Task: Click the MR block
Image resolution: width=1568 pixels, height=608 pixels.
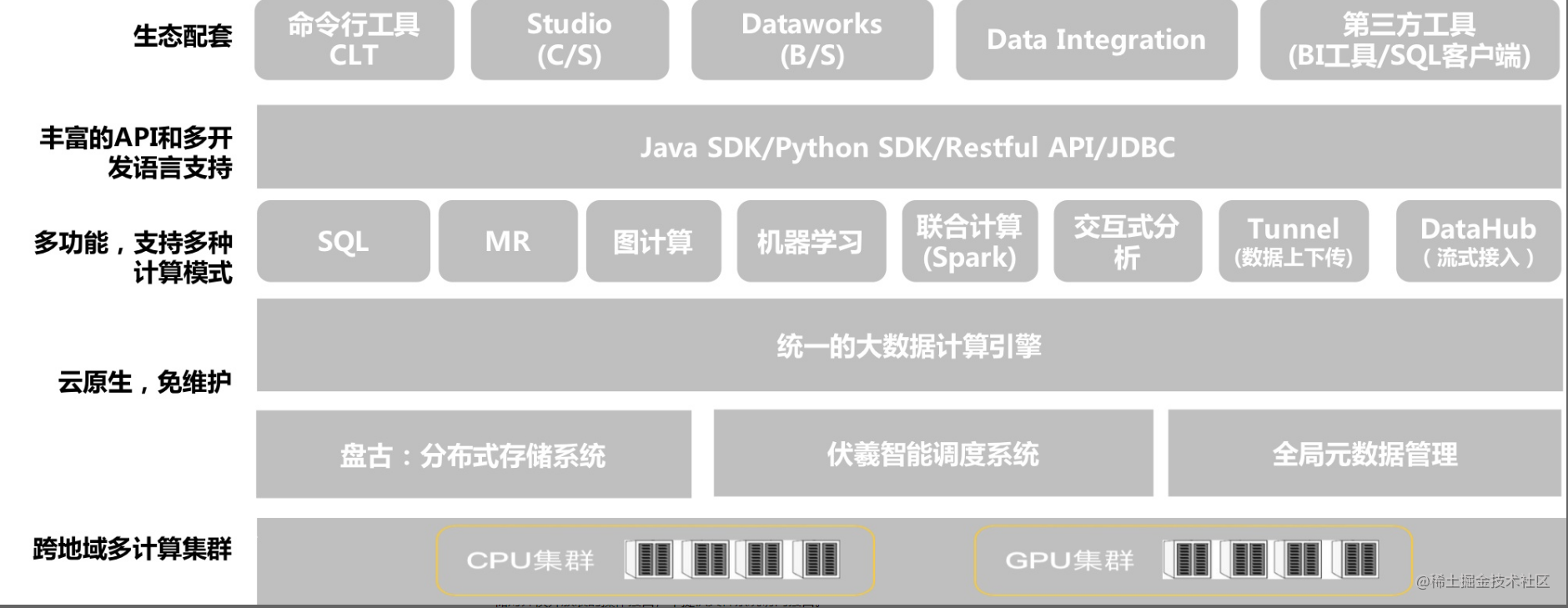Action: click(x=508, y=241)
